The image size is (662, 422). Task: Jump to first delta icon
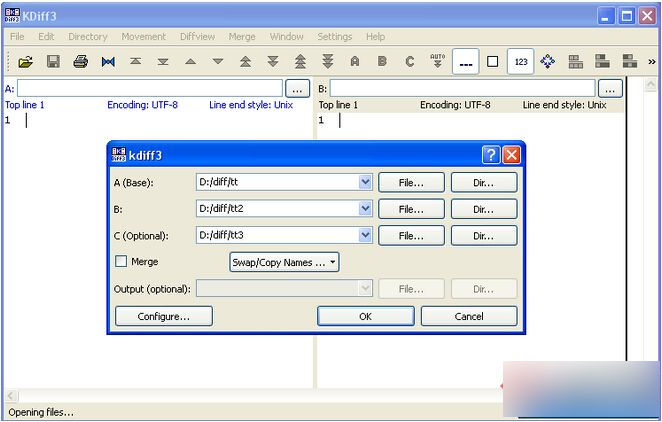[x=136, y=62]
